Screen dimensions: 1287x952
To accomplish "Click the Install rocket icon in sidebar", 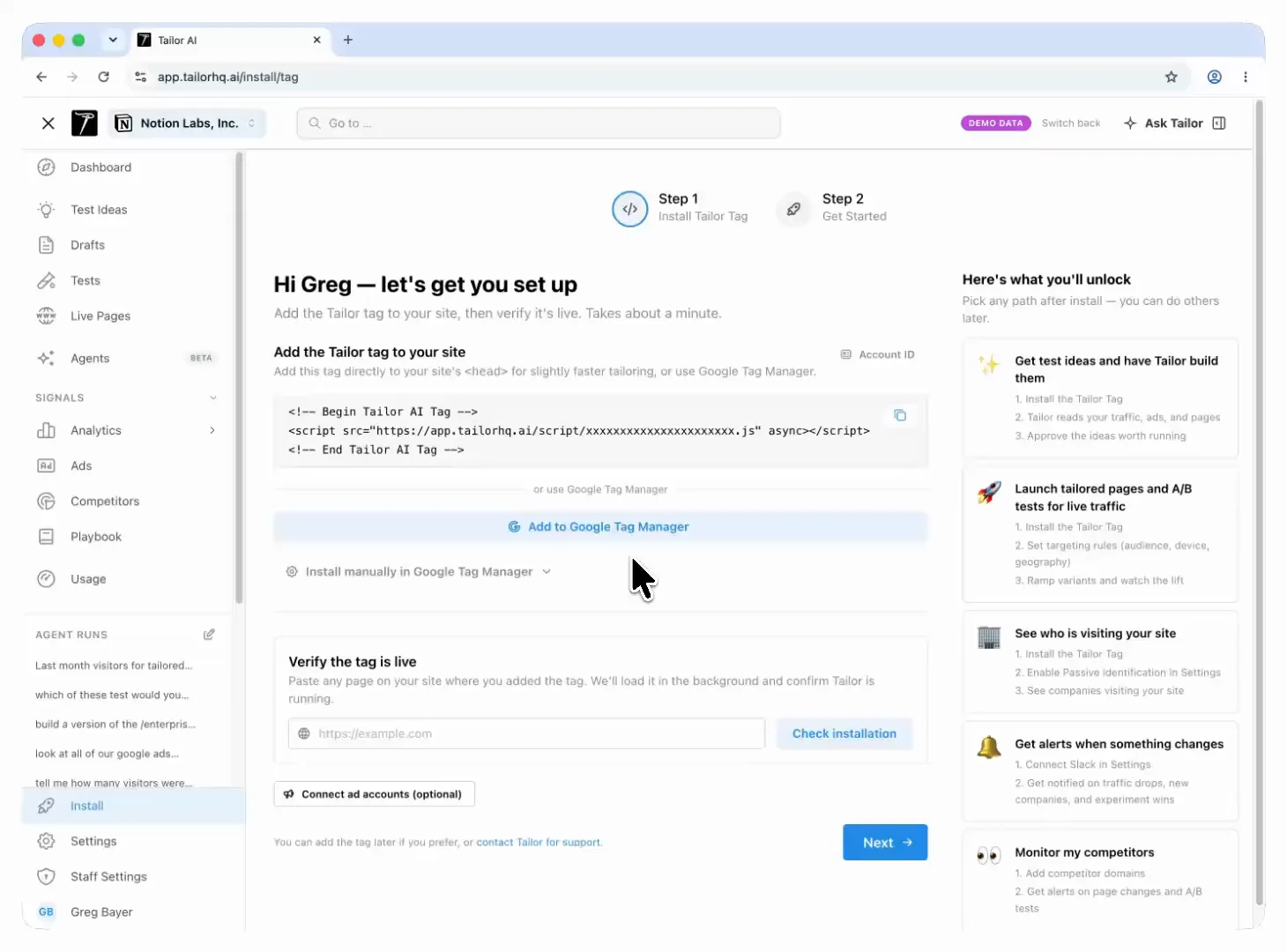I will 47,806.
